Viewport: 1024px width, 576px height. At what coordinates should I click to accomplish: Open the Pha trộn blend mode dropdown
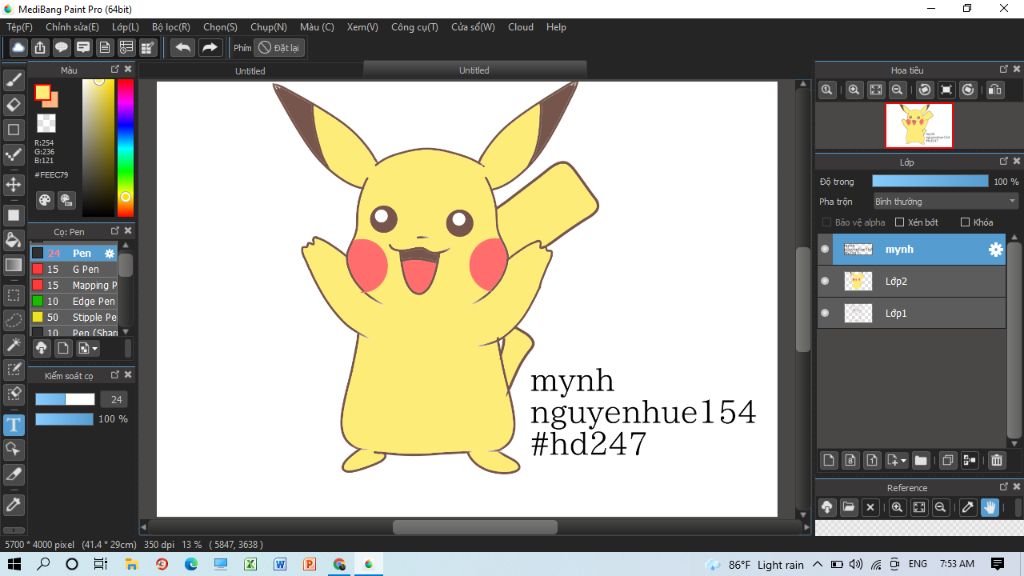click(946, 202)
